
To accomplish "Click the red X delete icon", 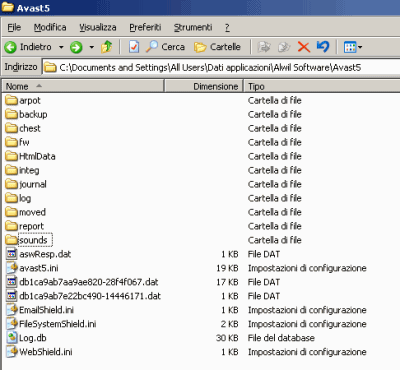I will (304, 47).
